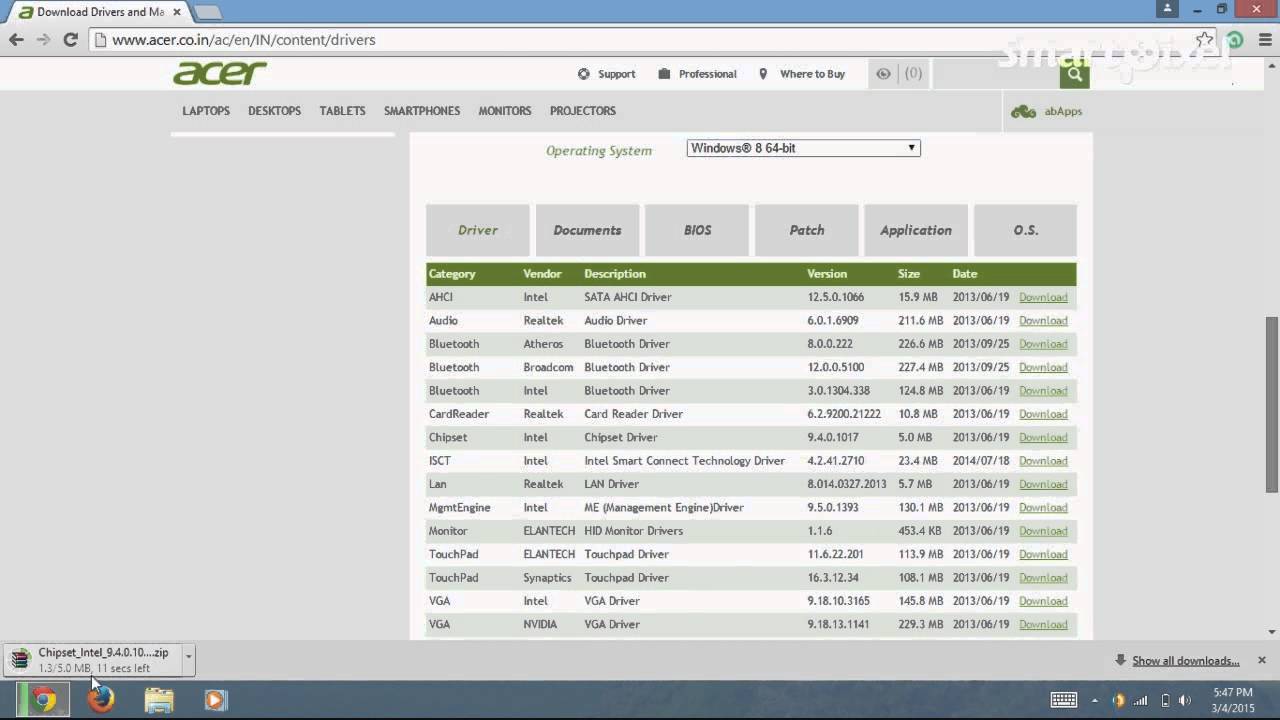Viewport: 1280px width, 720px height.
Task: Click the site search input field
Action: (x=995, y=73)
